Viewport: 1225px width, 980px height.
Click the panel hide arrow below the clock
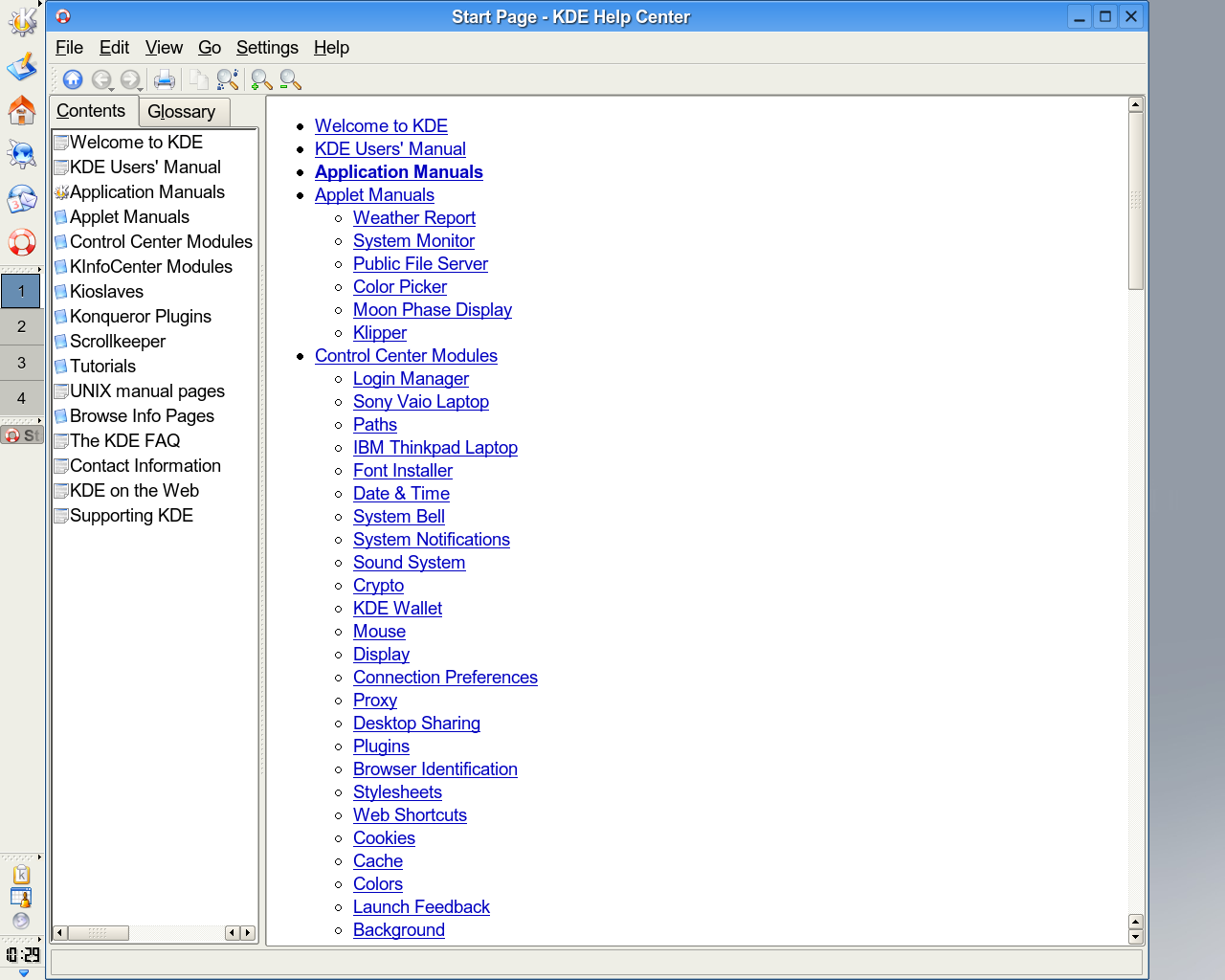[24, 972]
